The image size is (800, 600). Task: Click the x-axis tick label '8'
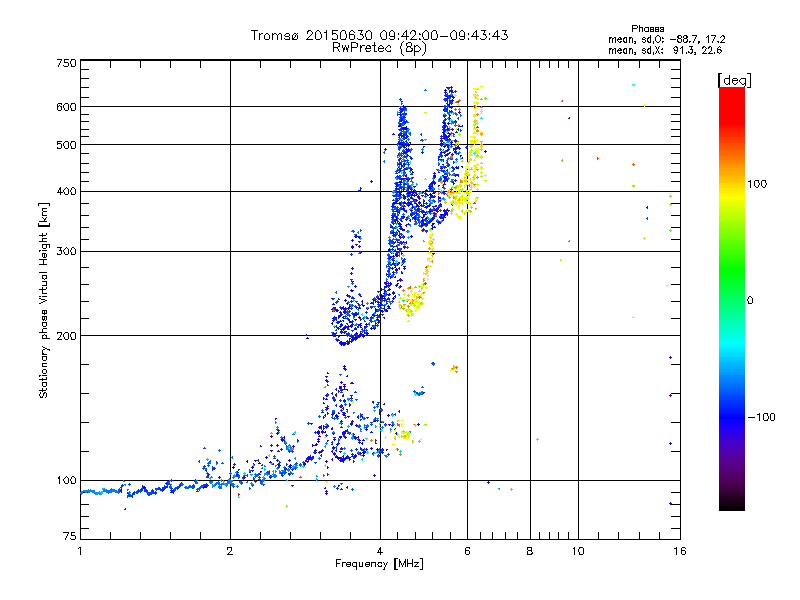530,551
